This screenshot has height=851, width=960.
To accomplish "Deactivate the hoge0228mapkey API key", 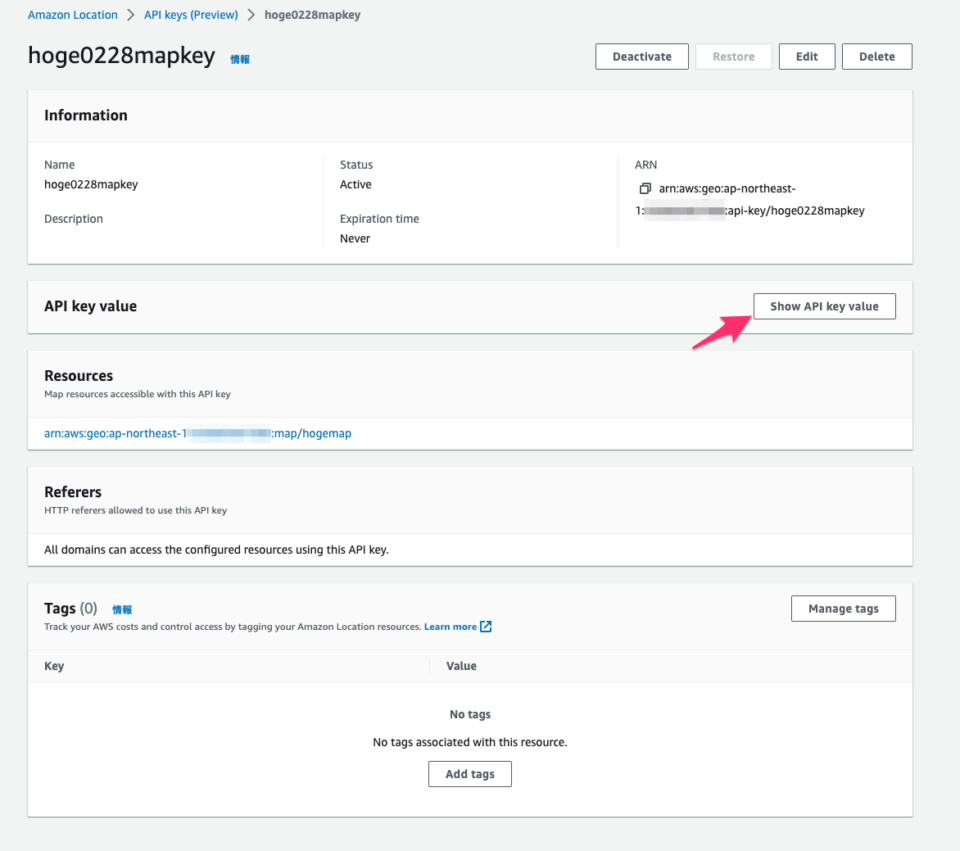I will point(641,56).
